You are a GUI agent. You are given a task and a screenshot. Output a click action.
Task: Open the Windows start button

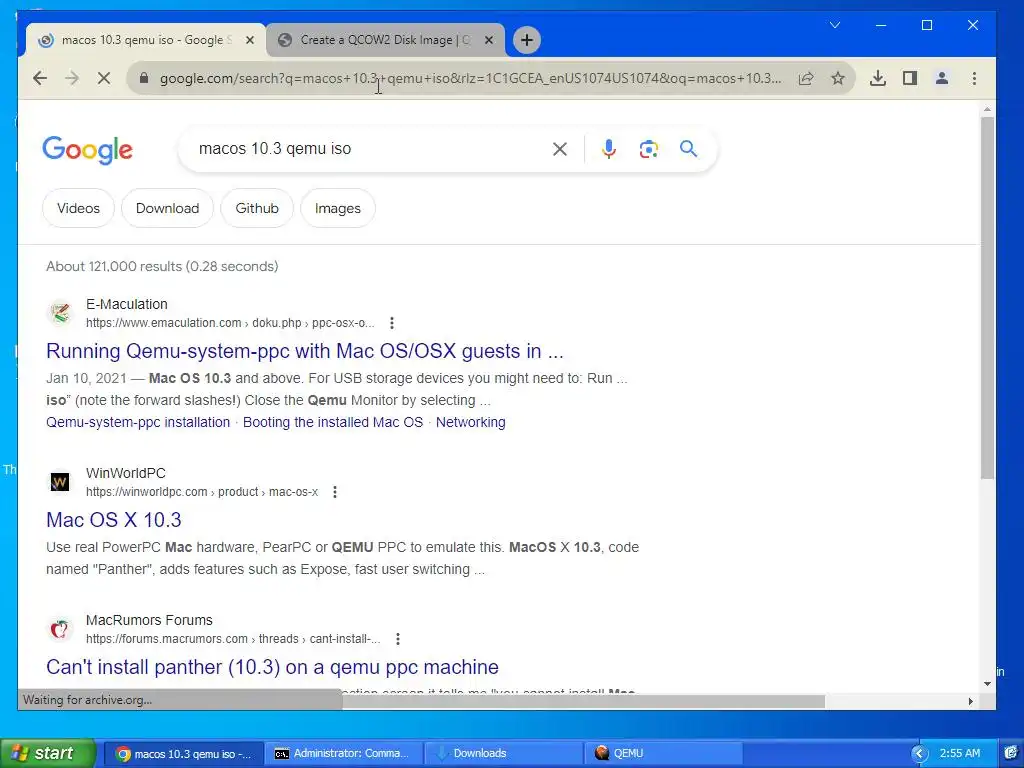(x=48, y=754)
